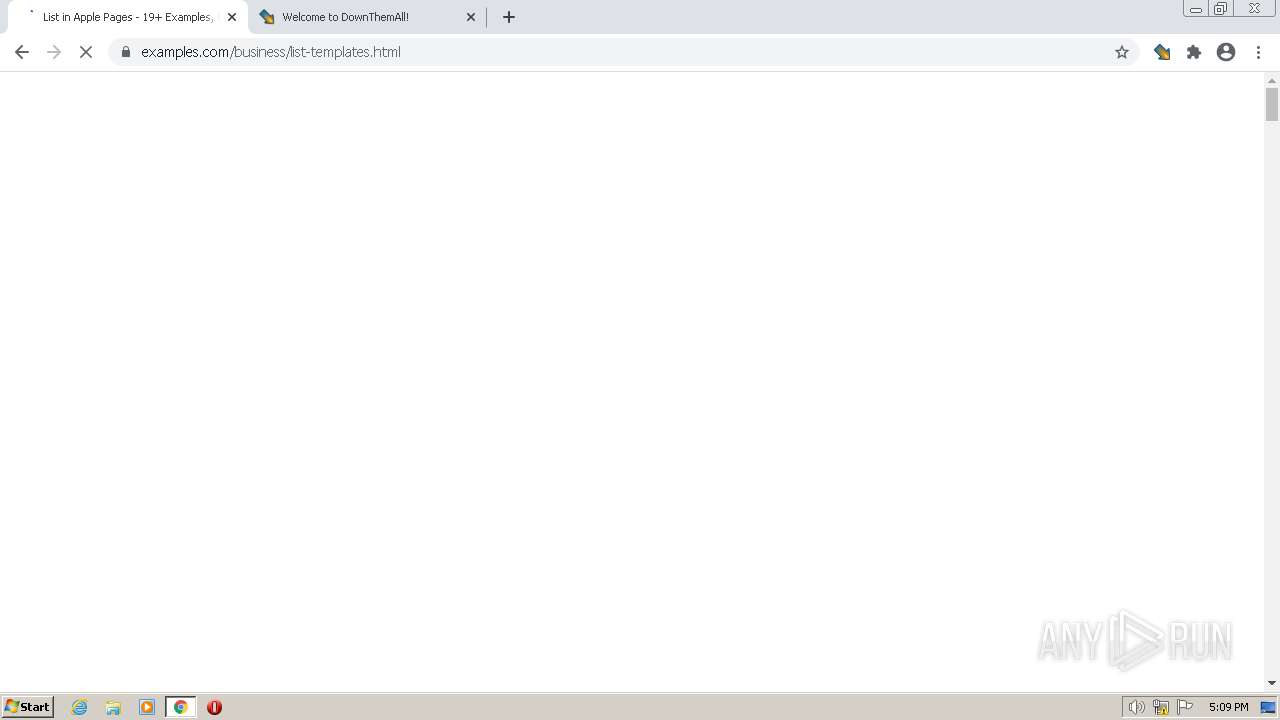Stop loading the page
This screenshot has width=1280, height=720.
(86, 52)
